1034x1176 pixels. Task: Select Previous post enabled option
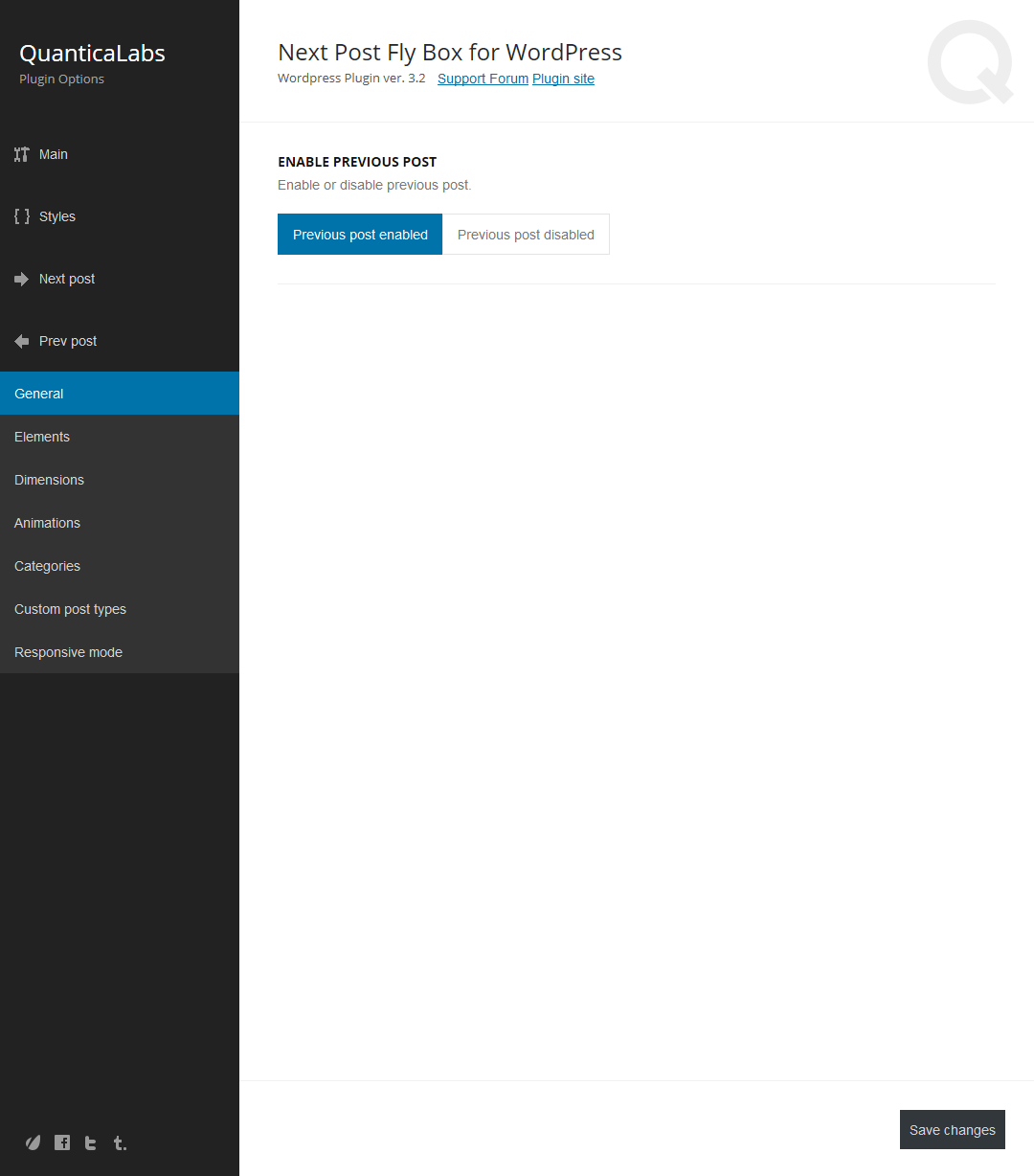click(x=360, y=235)
